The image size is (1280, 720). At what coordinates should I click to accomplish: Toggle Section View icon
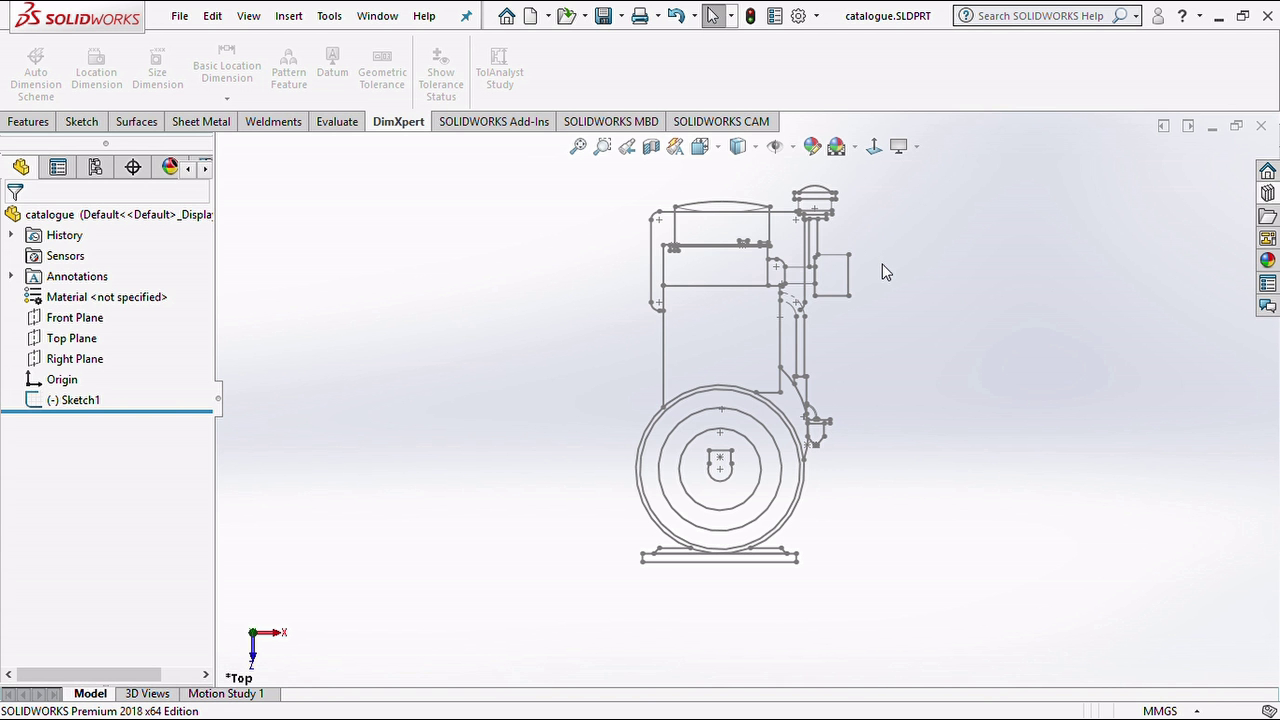pos(651,147)
